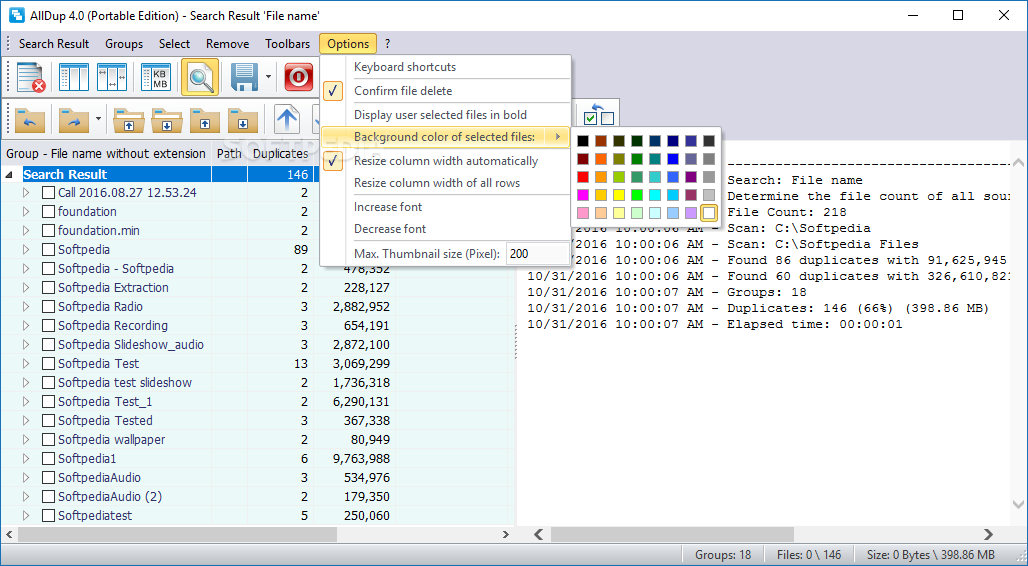
Task: Expand the Softpedia Tested group
Action: pos(26,421)
